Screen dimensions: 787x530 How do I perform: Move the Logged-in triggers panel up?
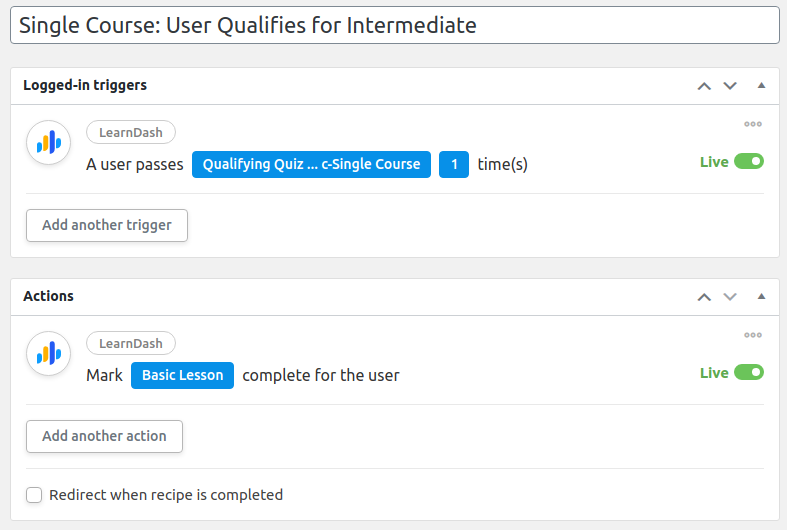704,86
